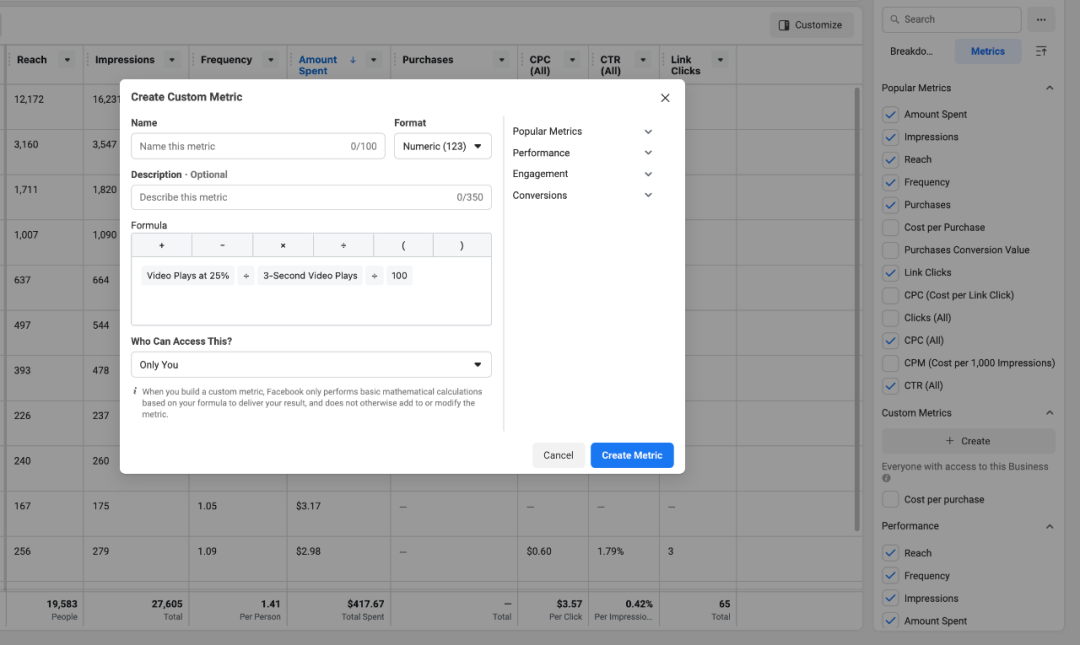Screen dimensions: 1080x645
Task: Uncheck the Link Clicks checkbox
Action: (x=891, y=273)
